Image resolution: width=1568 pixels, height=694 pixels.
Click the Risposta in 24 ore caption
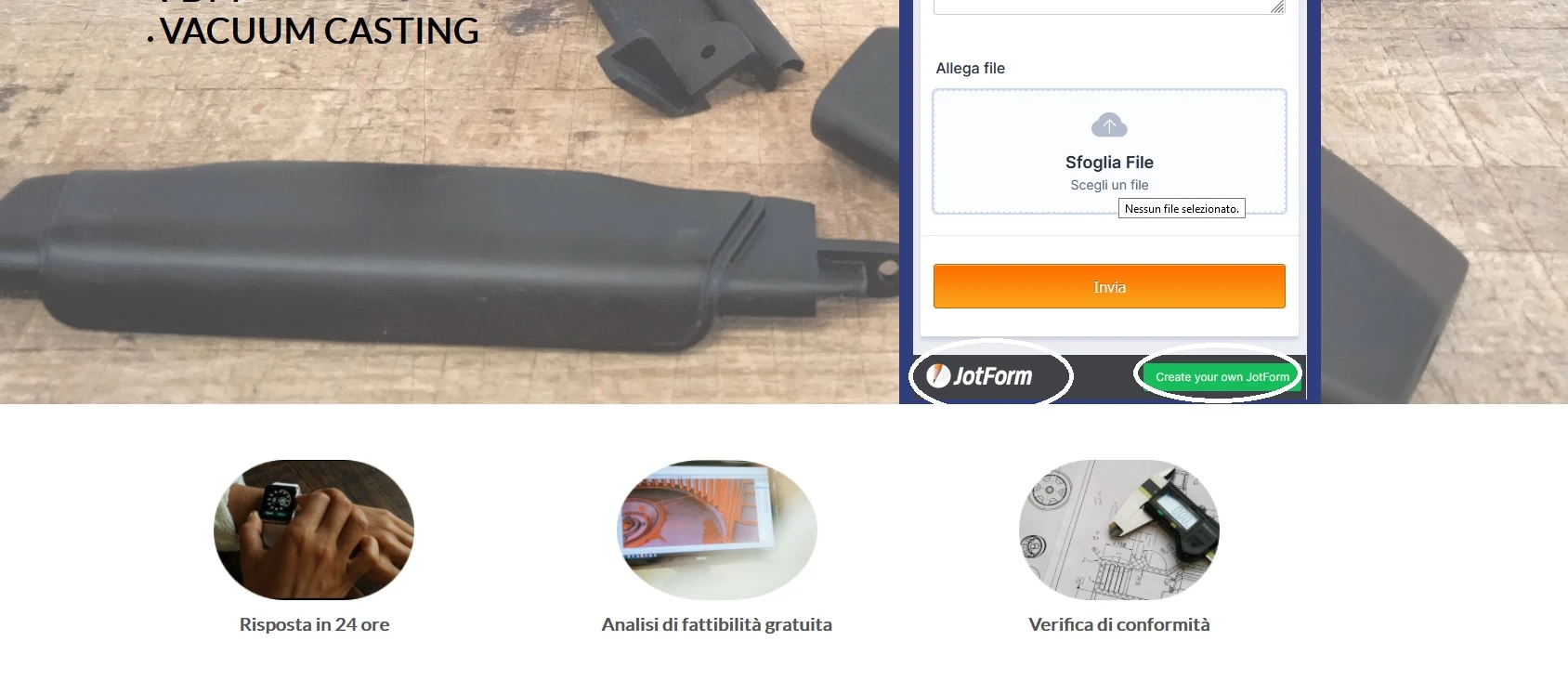tap(314, 624)
